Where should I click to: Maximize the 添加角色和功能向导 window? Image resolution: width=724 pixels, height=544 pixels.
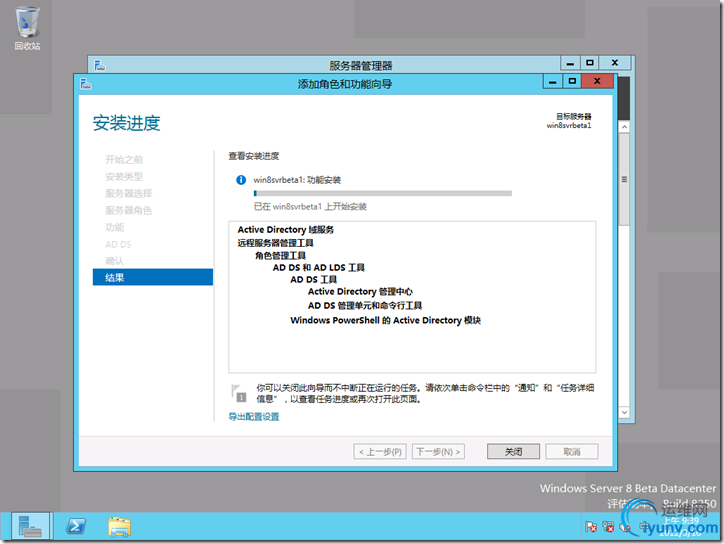click(x=572, y=81)
